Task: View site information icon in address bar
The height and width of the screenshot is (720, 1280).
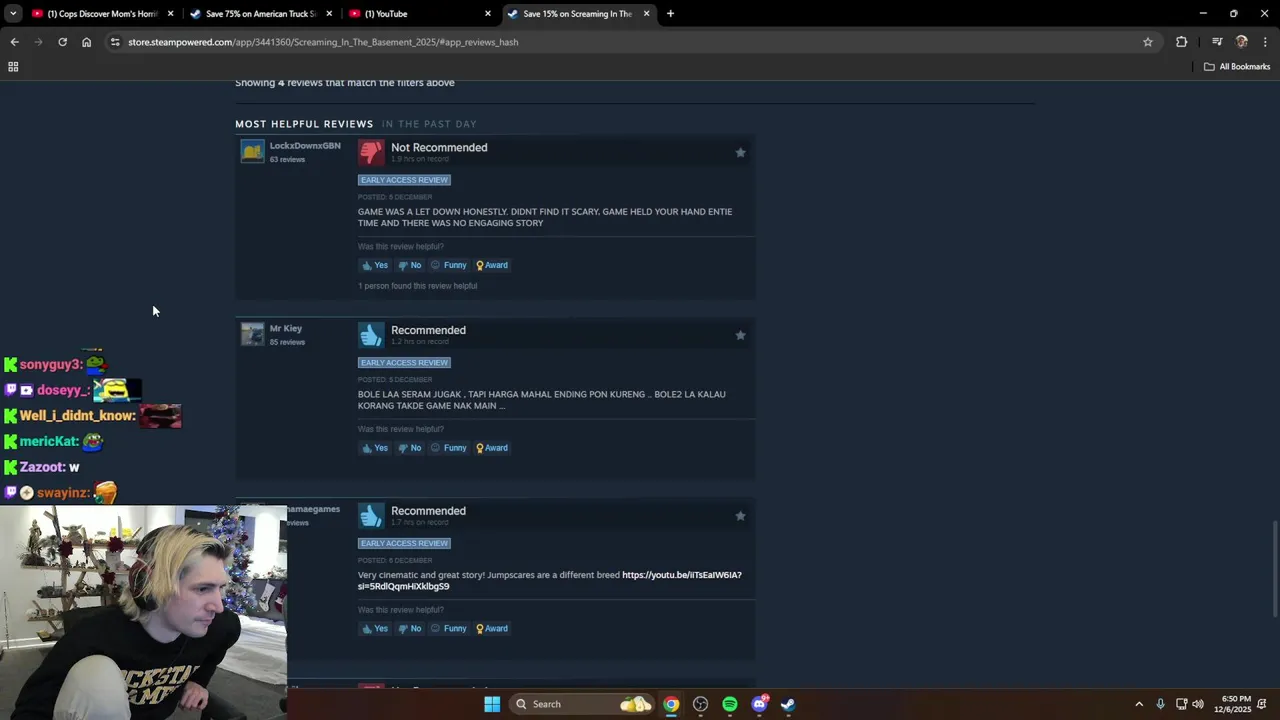Action: point(115,42)
